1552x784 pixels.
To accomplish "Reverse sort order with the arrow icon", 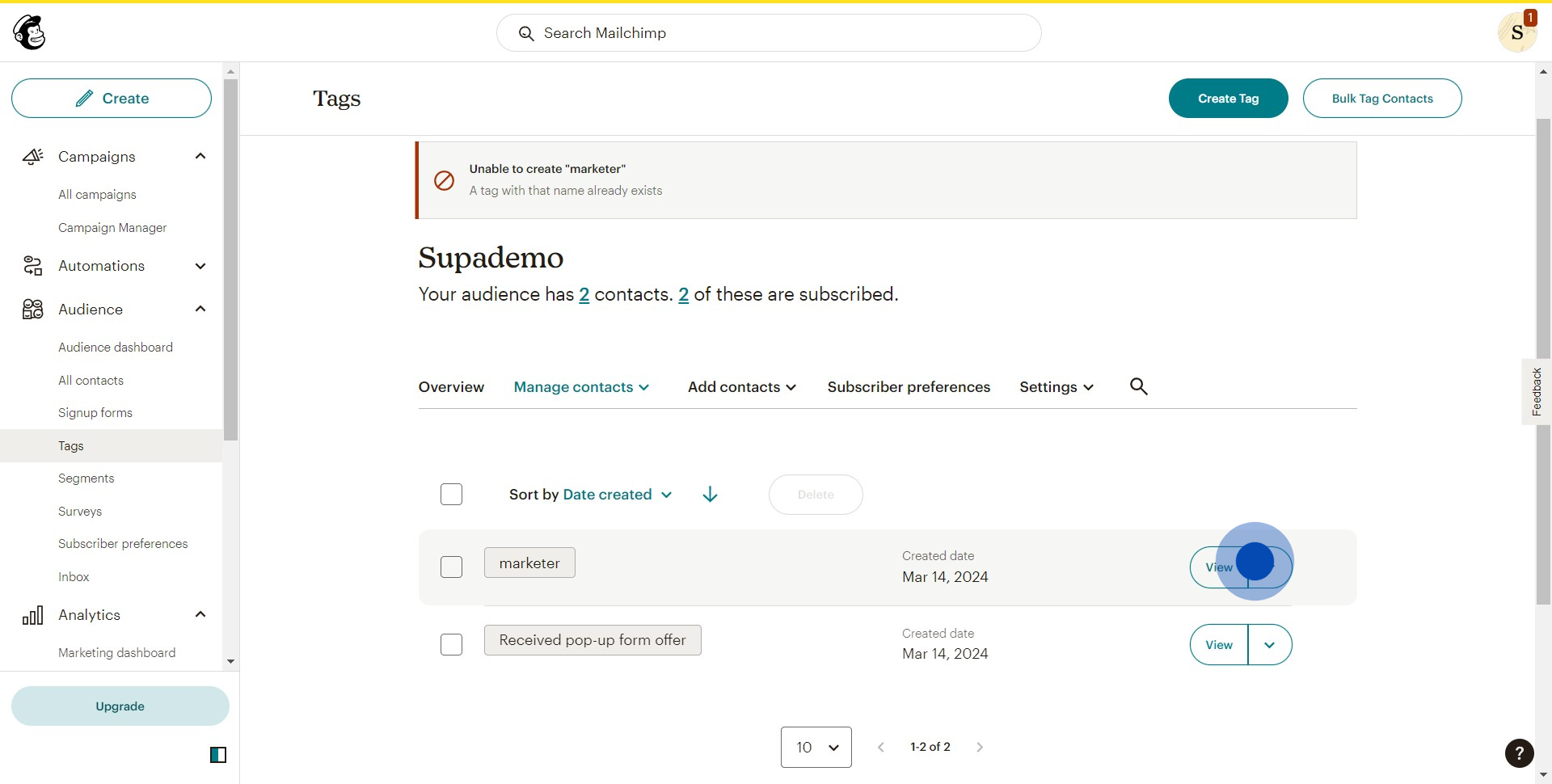I will [x=710, y=495].
